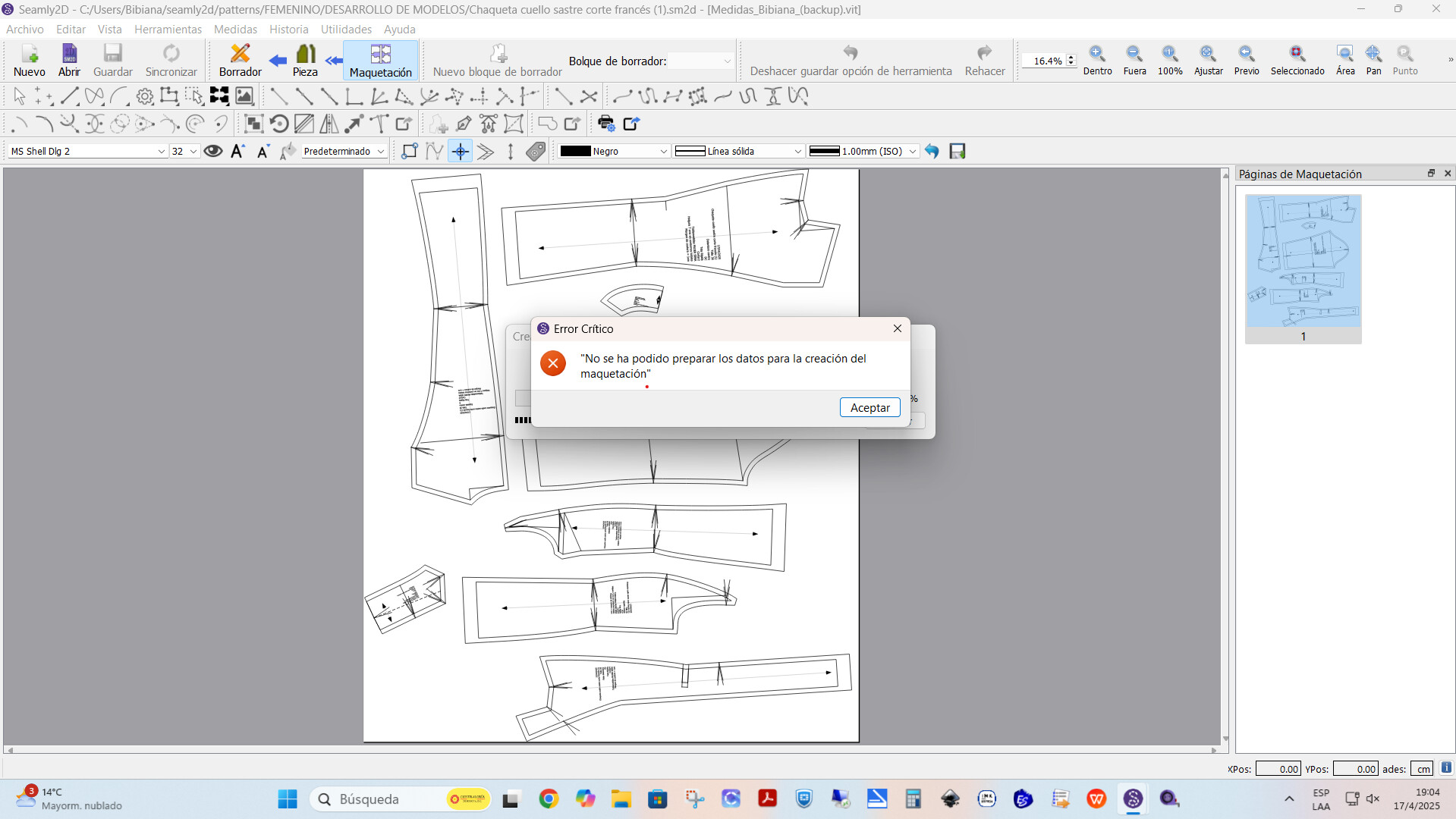Open the MS Shell Dlg 2 font dropdown
The width and height of the screenshot is (1456, 819).
(88, 151)
